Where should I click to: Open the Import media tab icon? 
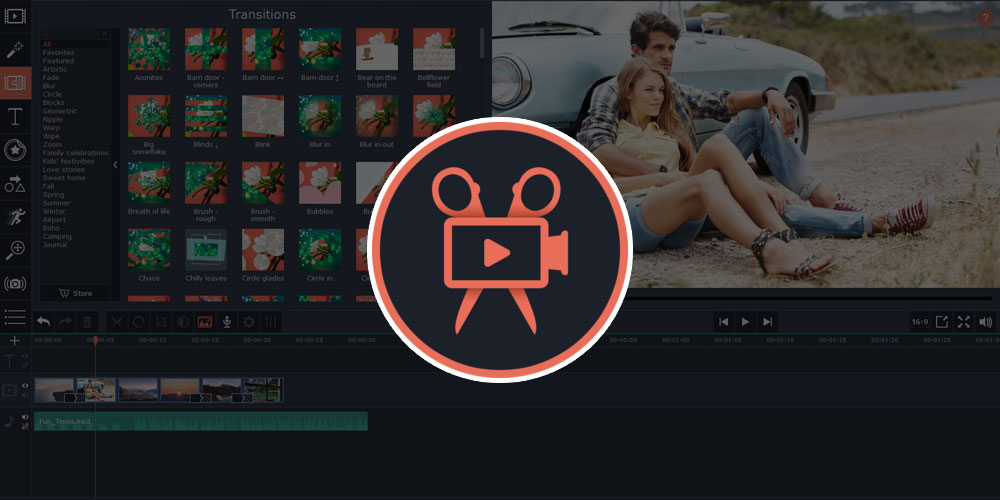(15, 16)
